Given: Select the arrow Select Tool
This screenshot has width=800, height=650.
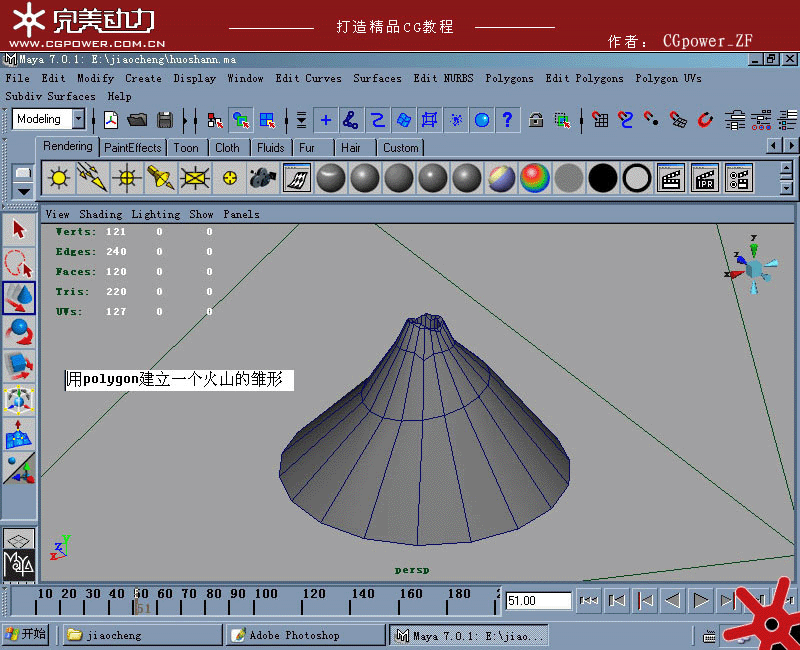Looking at the screenshot, I should (19, 230).
